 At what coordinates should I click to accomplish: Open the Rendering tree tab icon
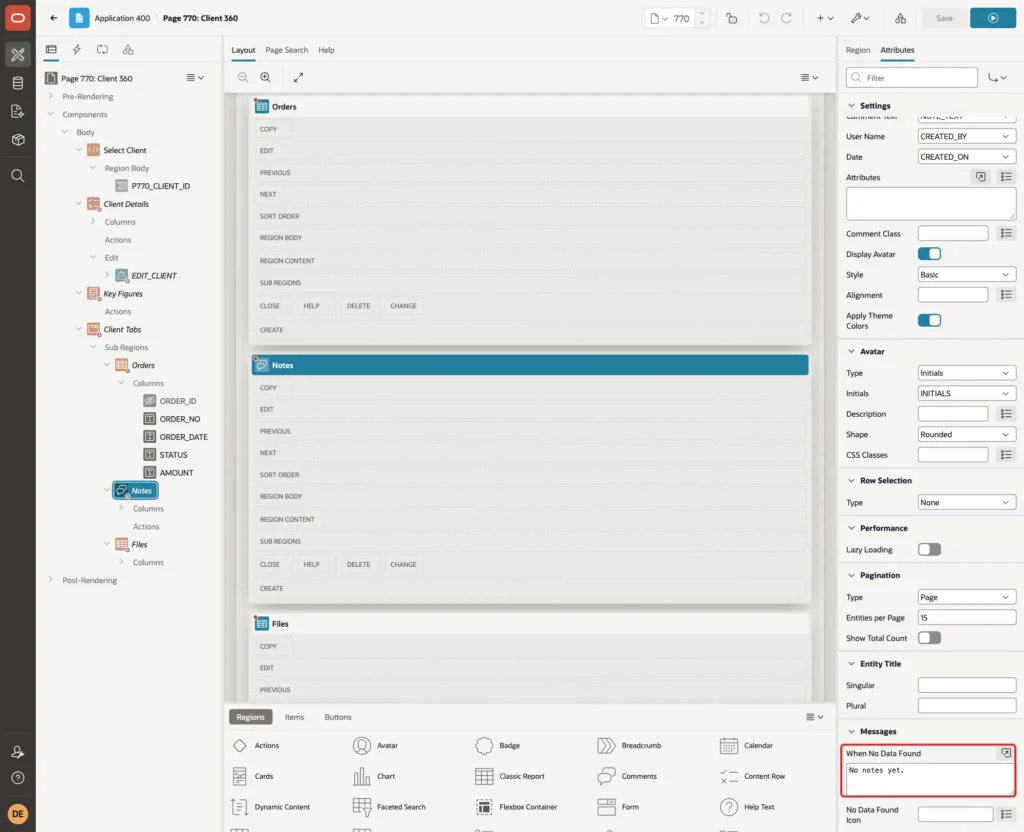pos(51,50)
